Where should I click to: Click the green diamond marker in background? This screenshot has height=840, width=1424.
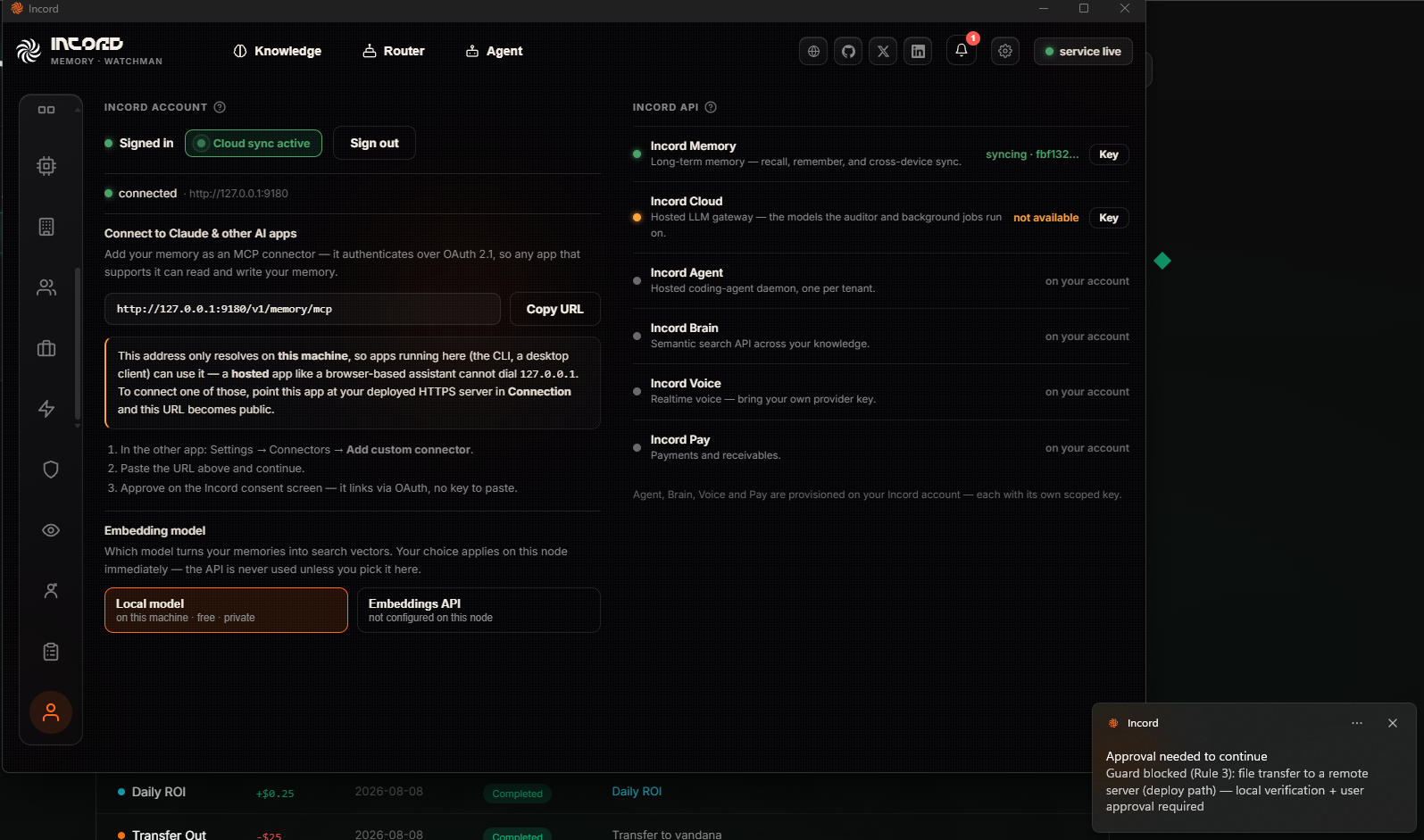coord(1162,261)
